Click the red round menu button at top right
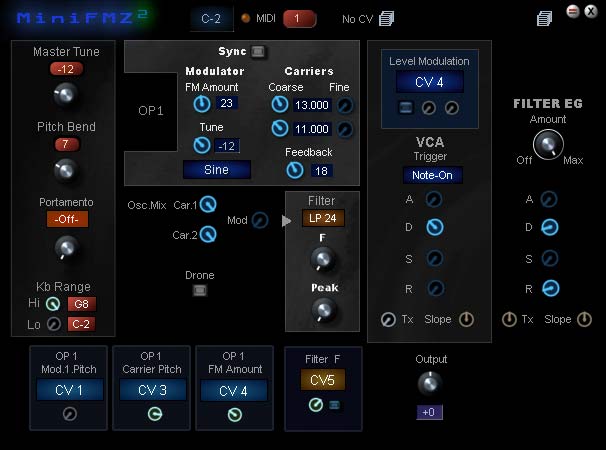 coord(573,11)
